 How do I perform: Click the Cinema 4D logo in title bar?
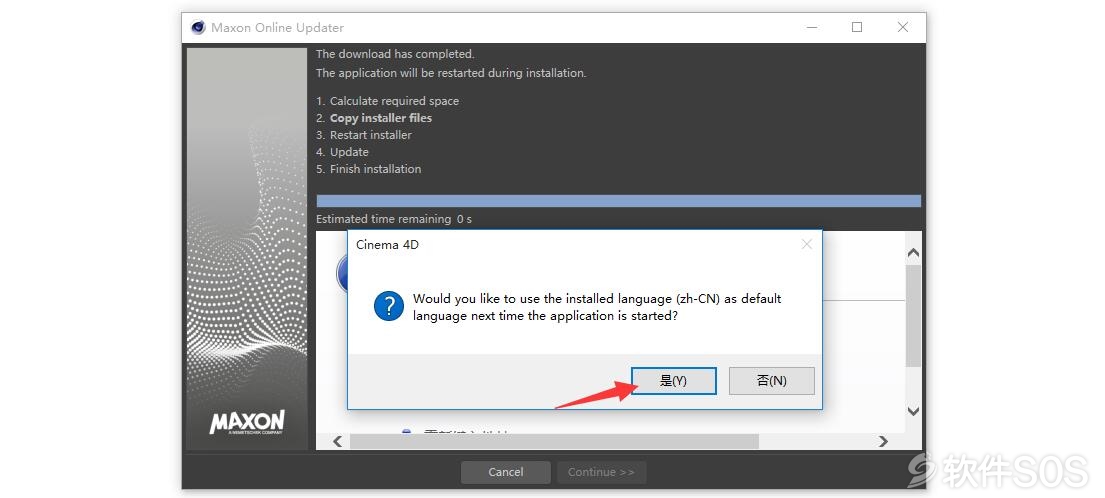(198, 27)
